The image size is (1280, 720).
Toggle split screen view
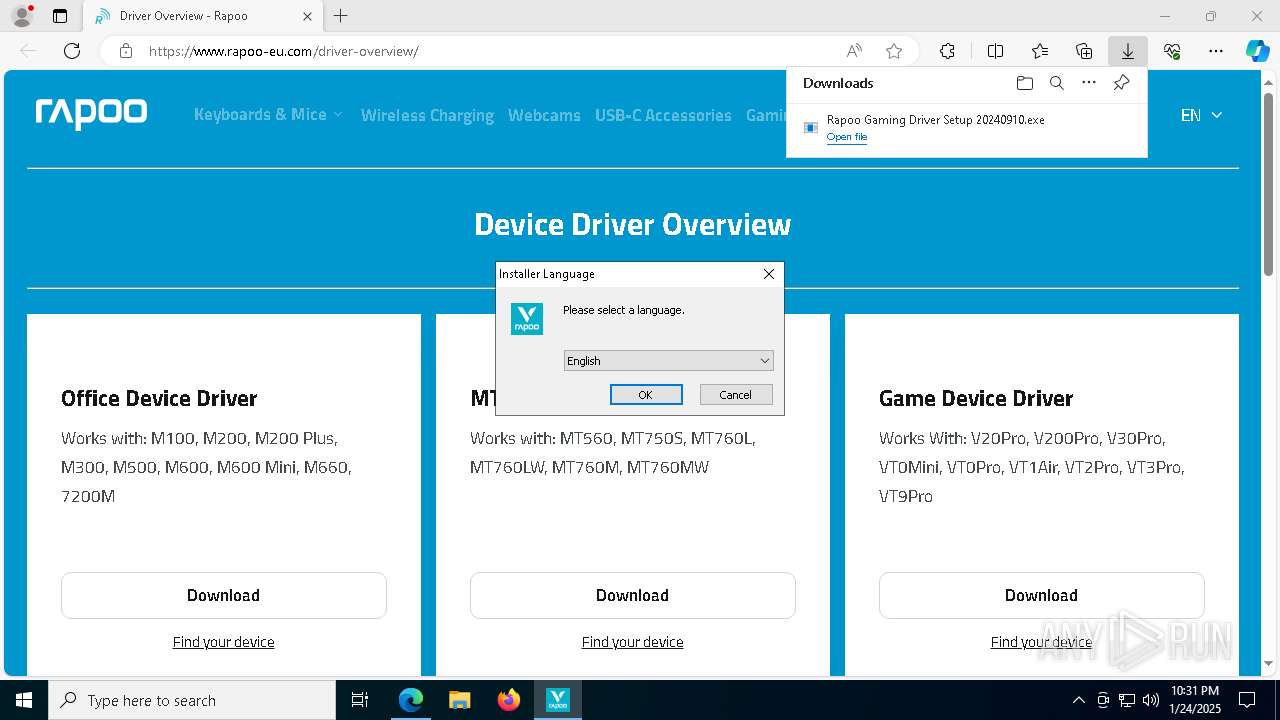tap(995, 51)
